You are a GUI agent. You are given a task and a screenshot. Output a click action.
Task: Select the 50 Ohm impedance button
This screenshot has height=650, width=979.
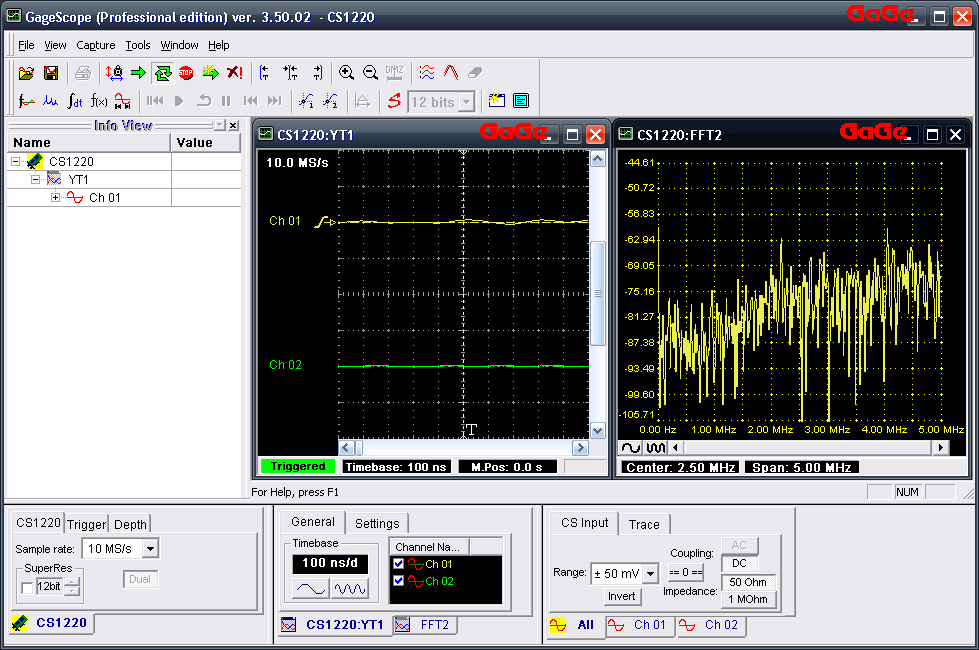(748, 582)
